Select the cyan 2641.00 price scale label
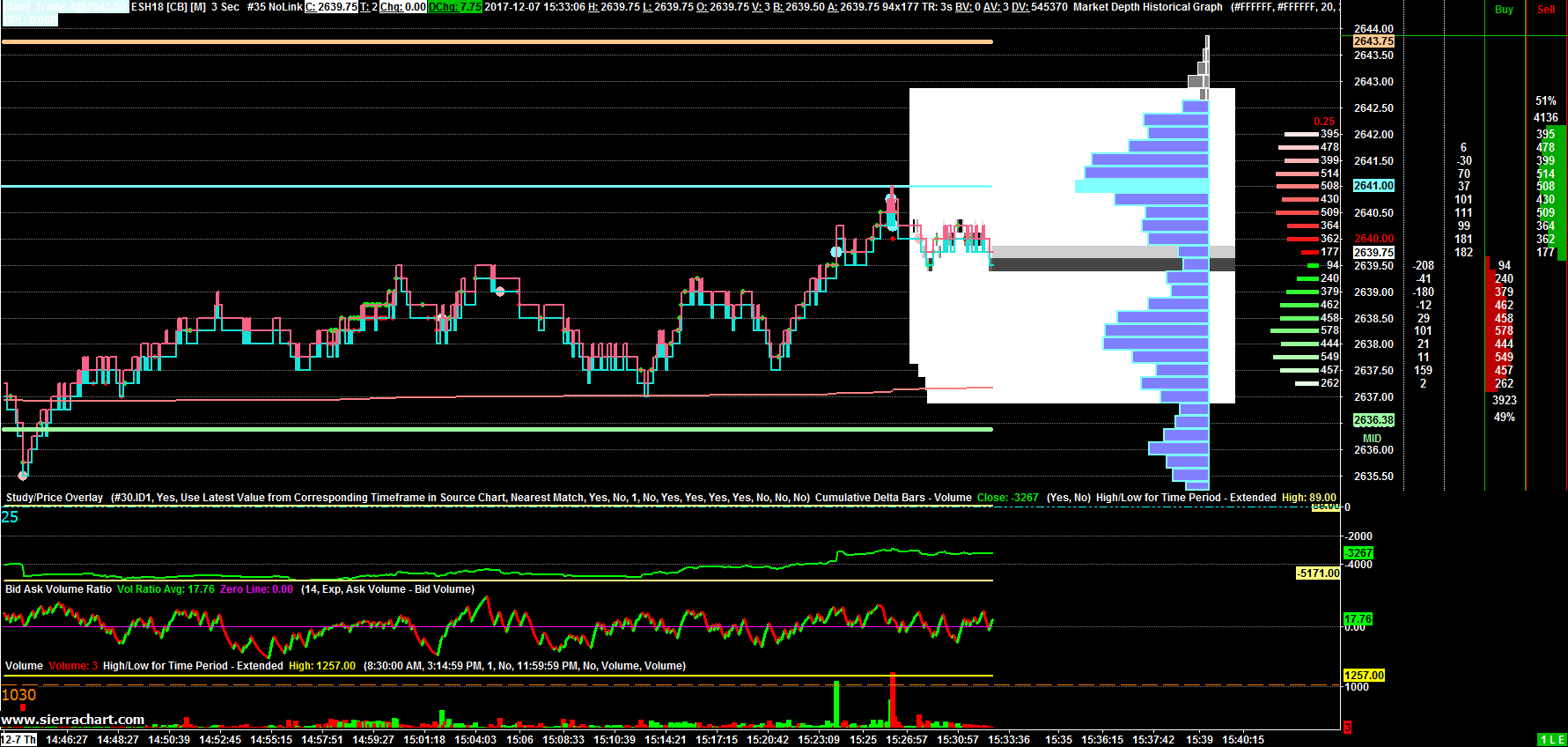 tap(1373, 186)
